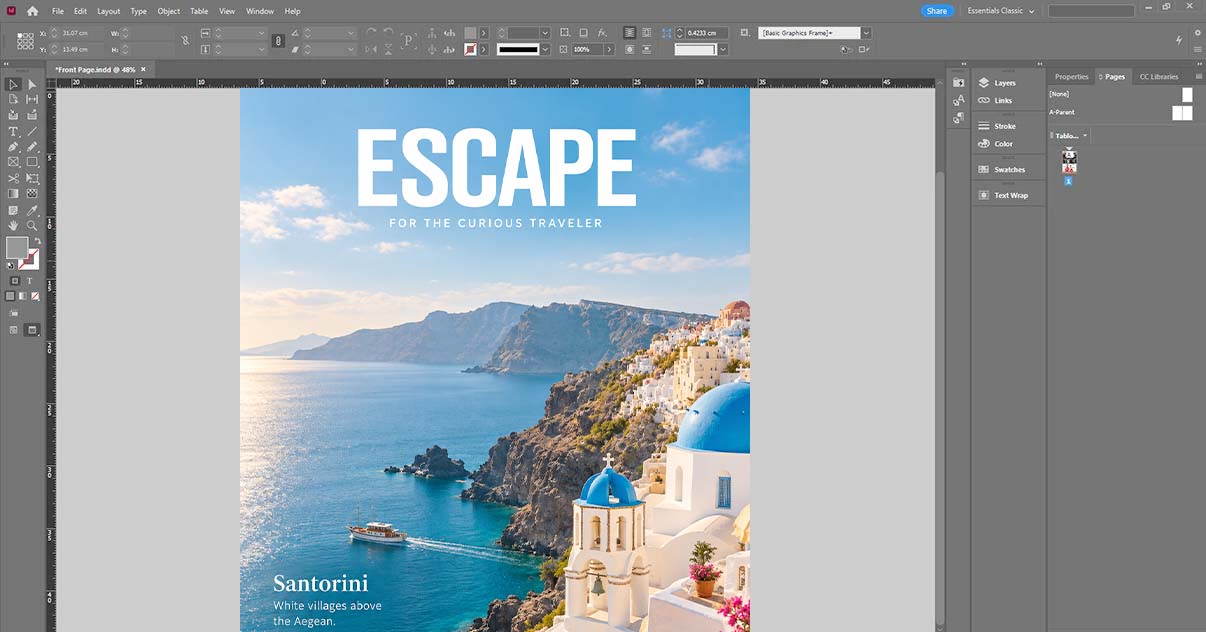Click the Fill color swatch in toolbox
The height and width of the screenshot is (632, 1206).
(x=17, y=247)
